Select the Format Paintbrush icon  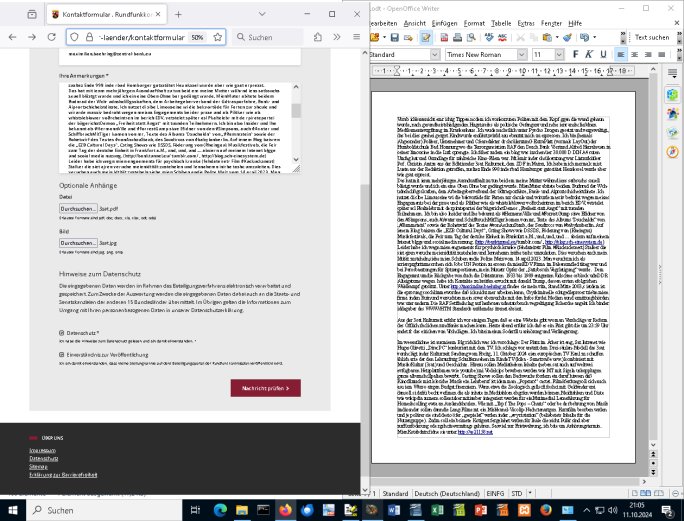568,38
